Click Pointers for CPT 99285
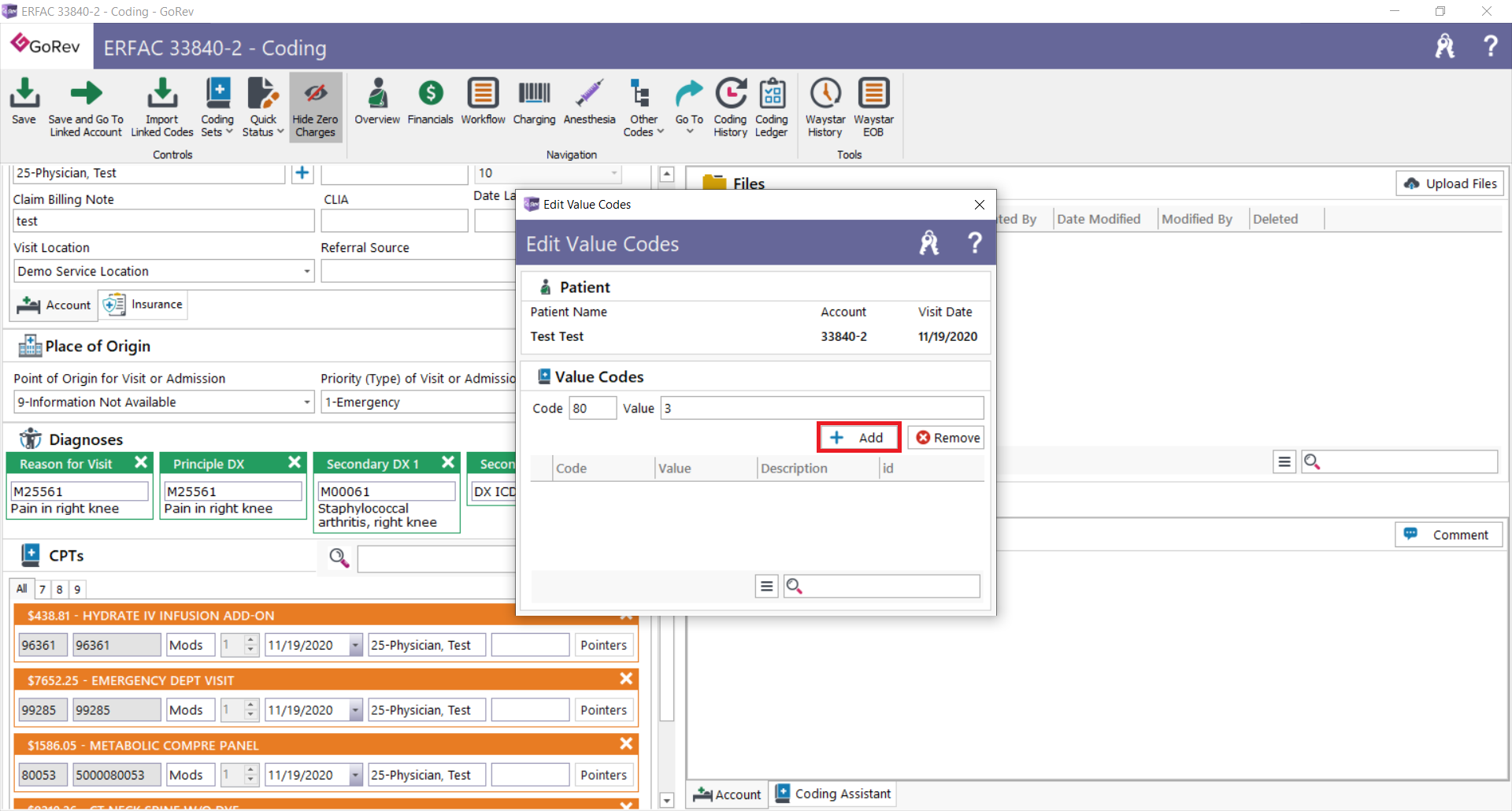Screen dimensions: 1512x811 pos(604,710)
